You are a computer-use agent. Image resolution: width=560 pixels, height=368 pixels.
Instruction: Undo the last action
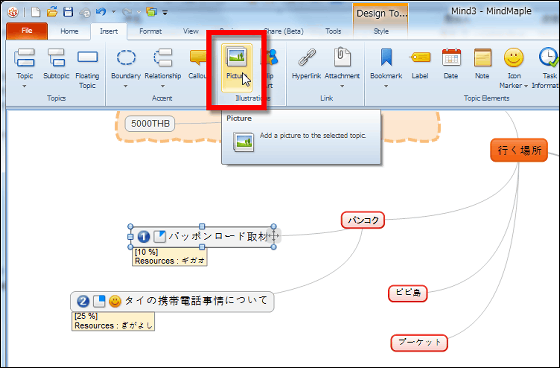(x=101, y=12)
